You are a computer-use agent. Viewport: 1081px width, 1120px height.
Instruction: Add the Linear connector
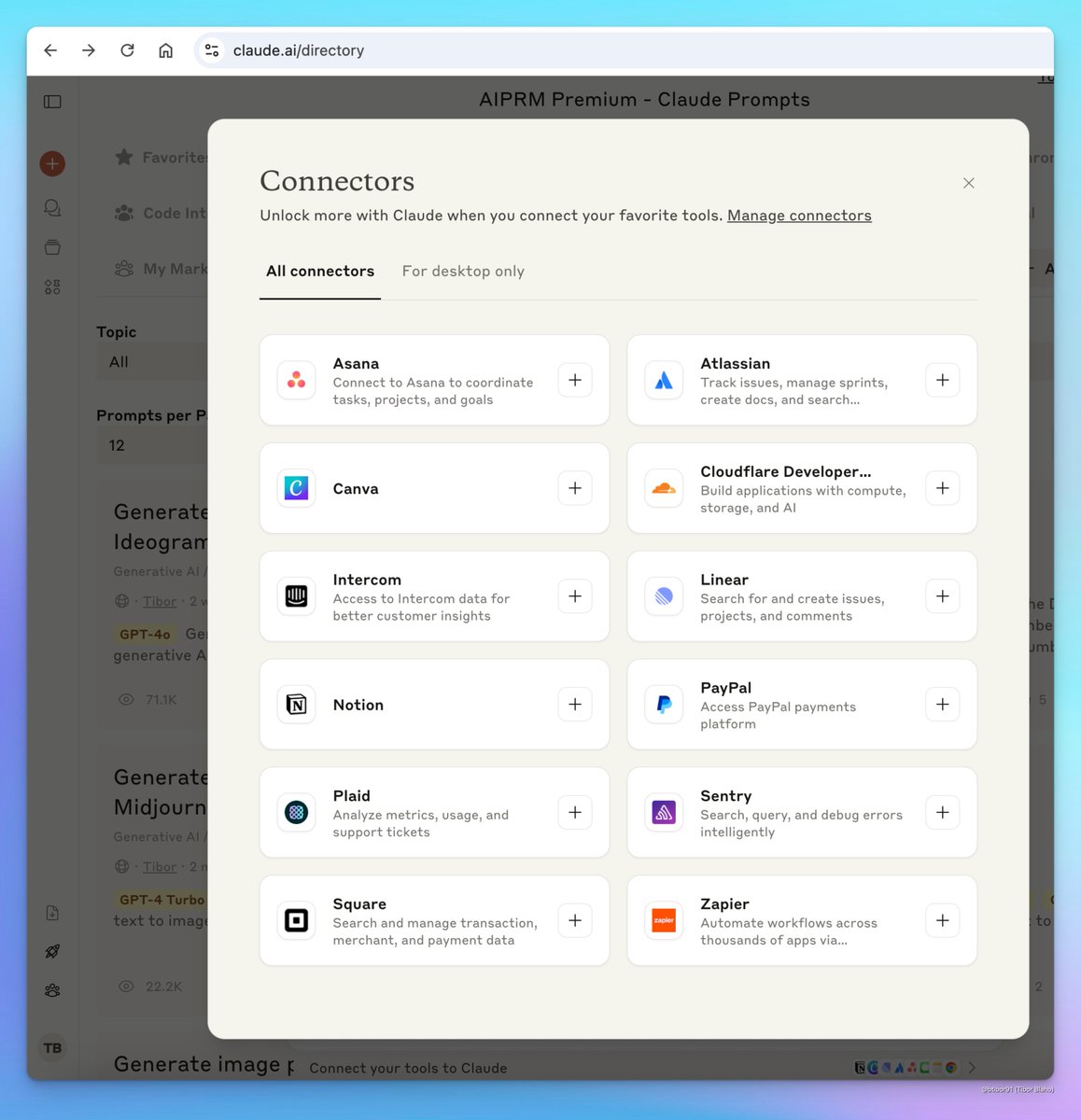[x=943, y=596]
